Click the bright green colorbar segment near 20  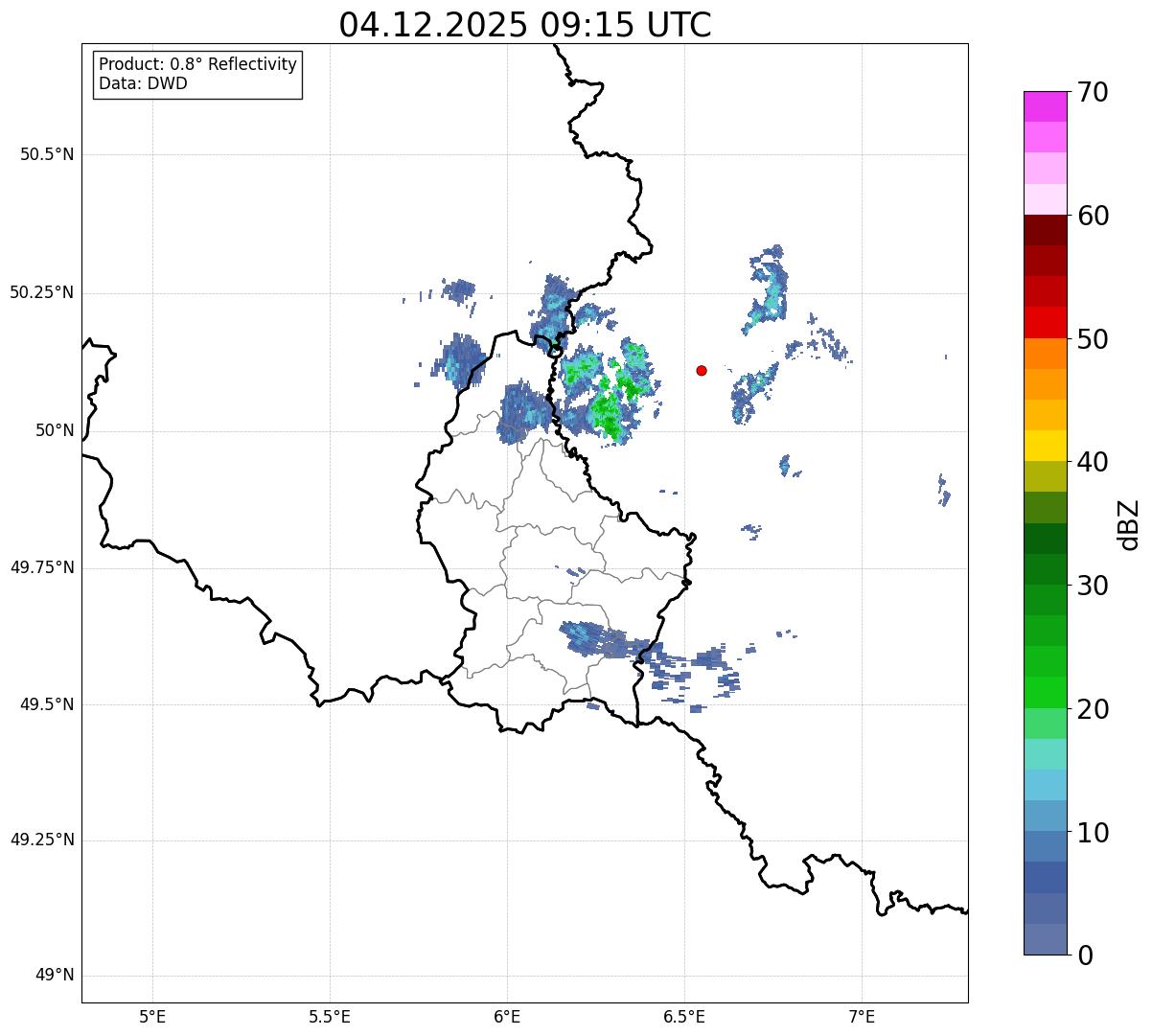(1045, 692)
